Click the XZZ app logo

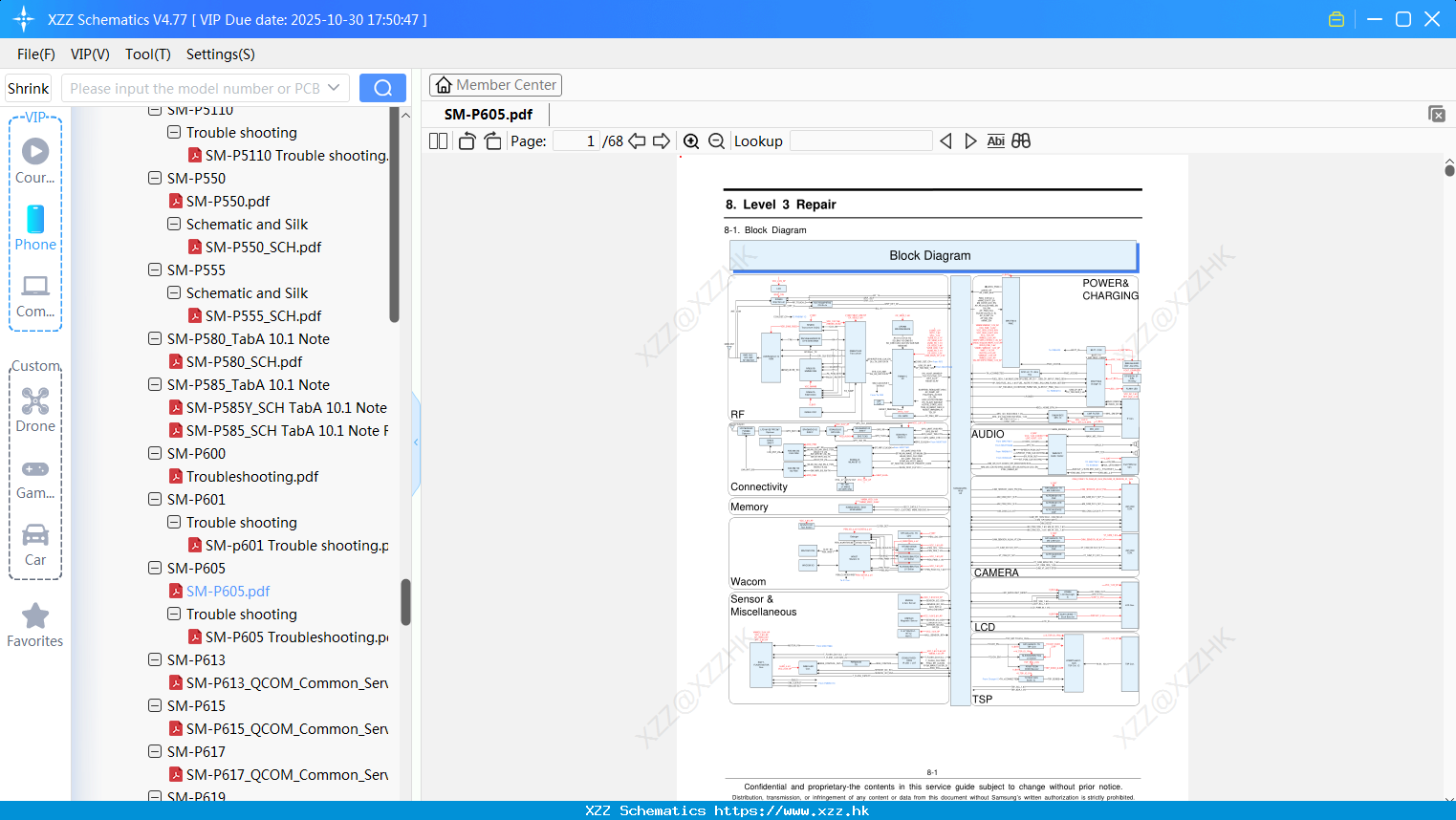pos(24,19)
